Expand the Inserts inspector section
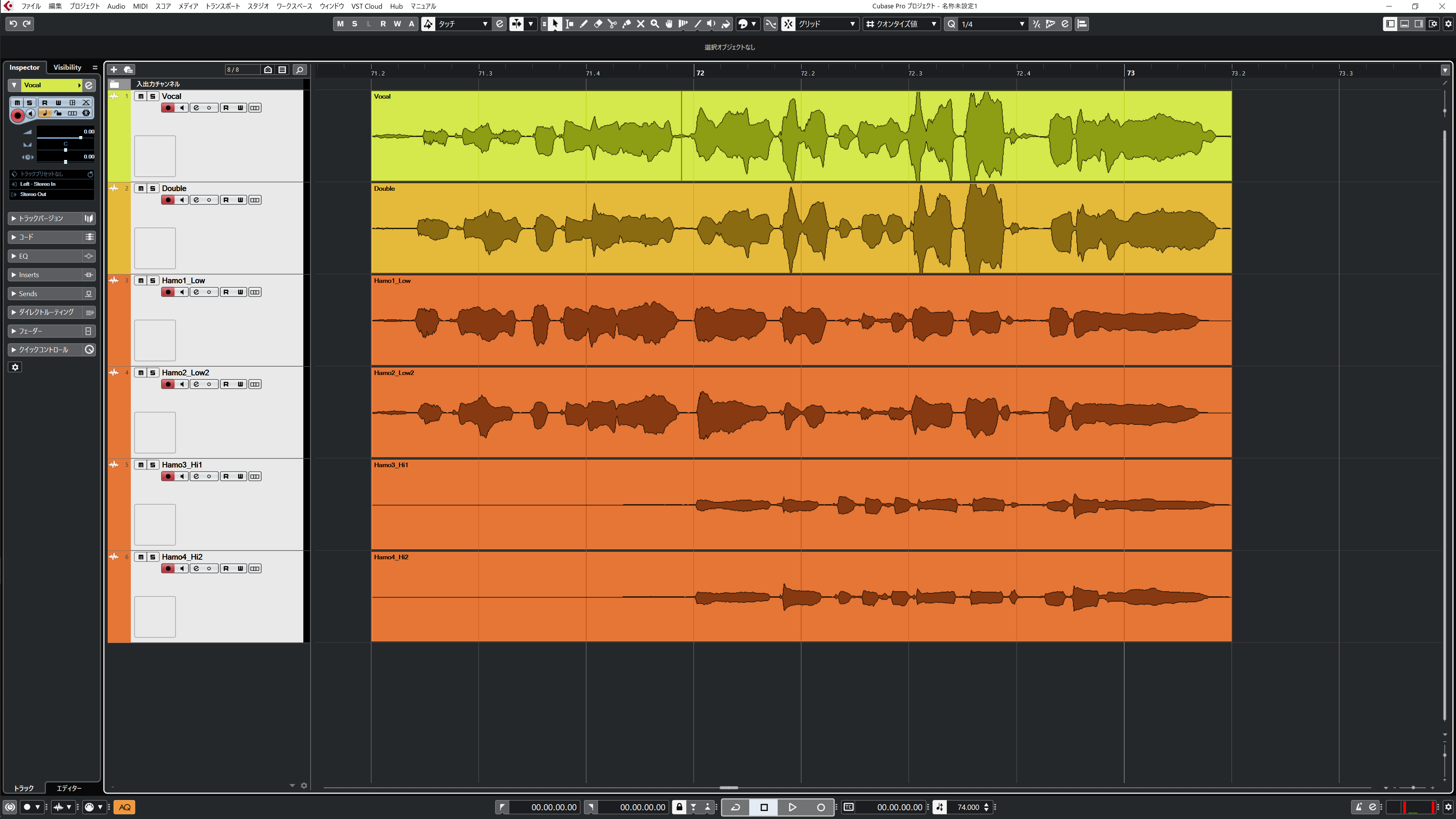Image resolution: width=1456 pixels, height=819 pixels. (x=52, y=275)
